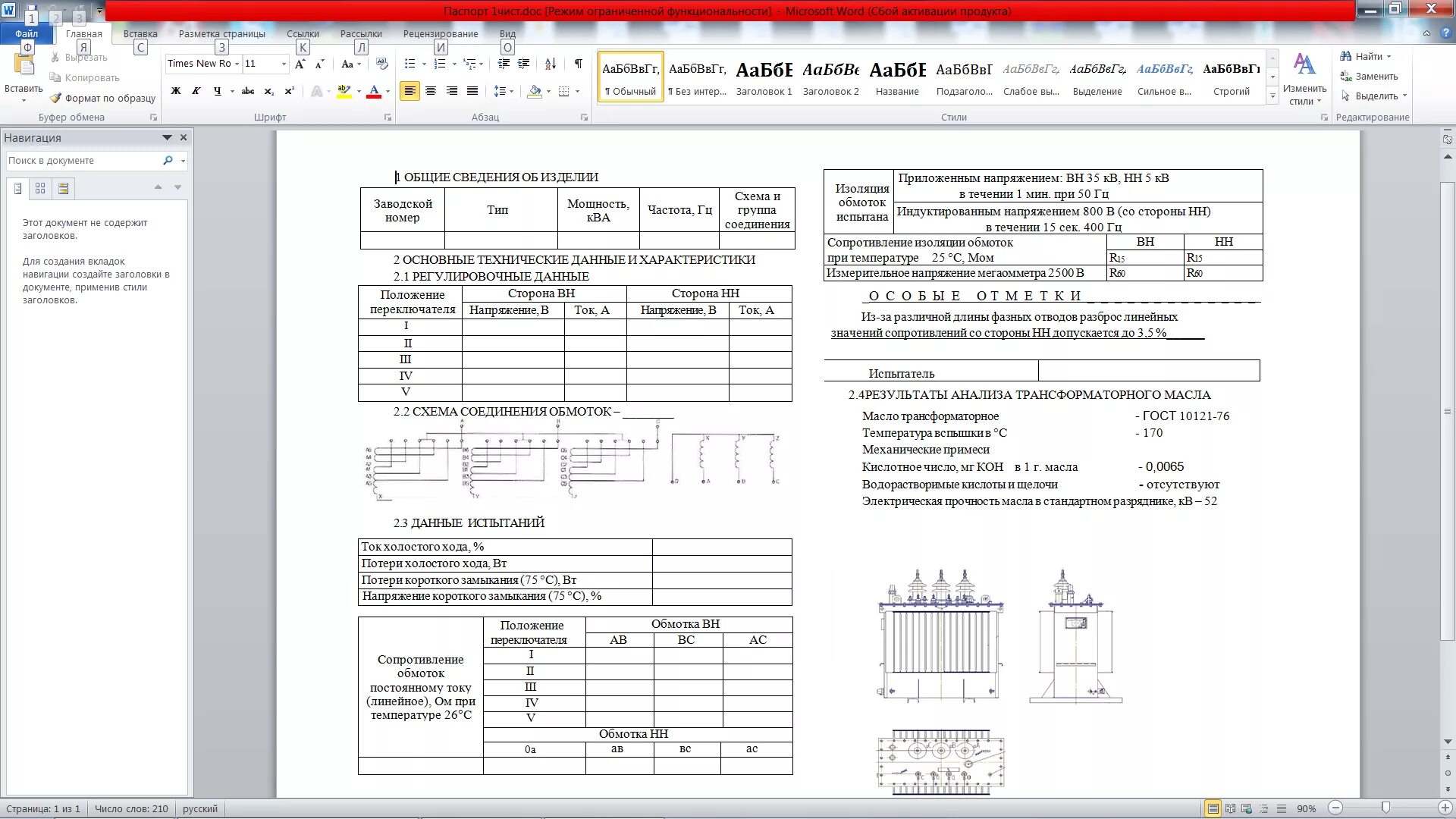1456x819 pixels.
Task: Start a bulleted list
Action: [409, 64]
